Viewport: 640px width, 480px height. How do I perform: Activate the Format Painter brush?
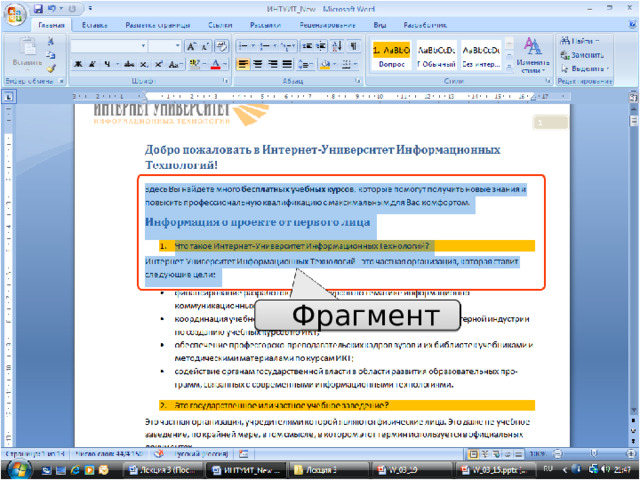51,69
